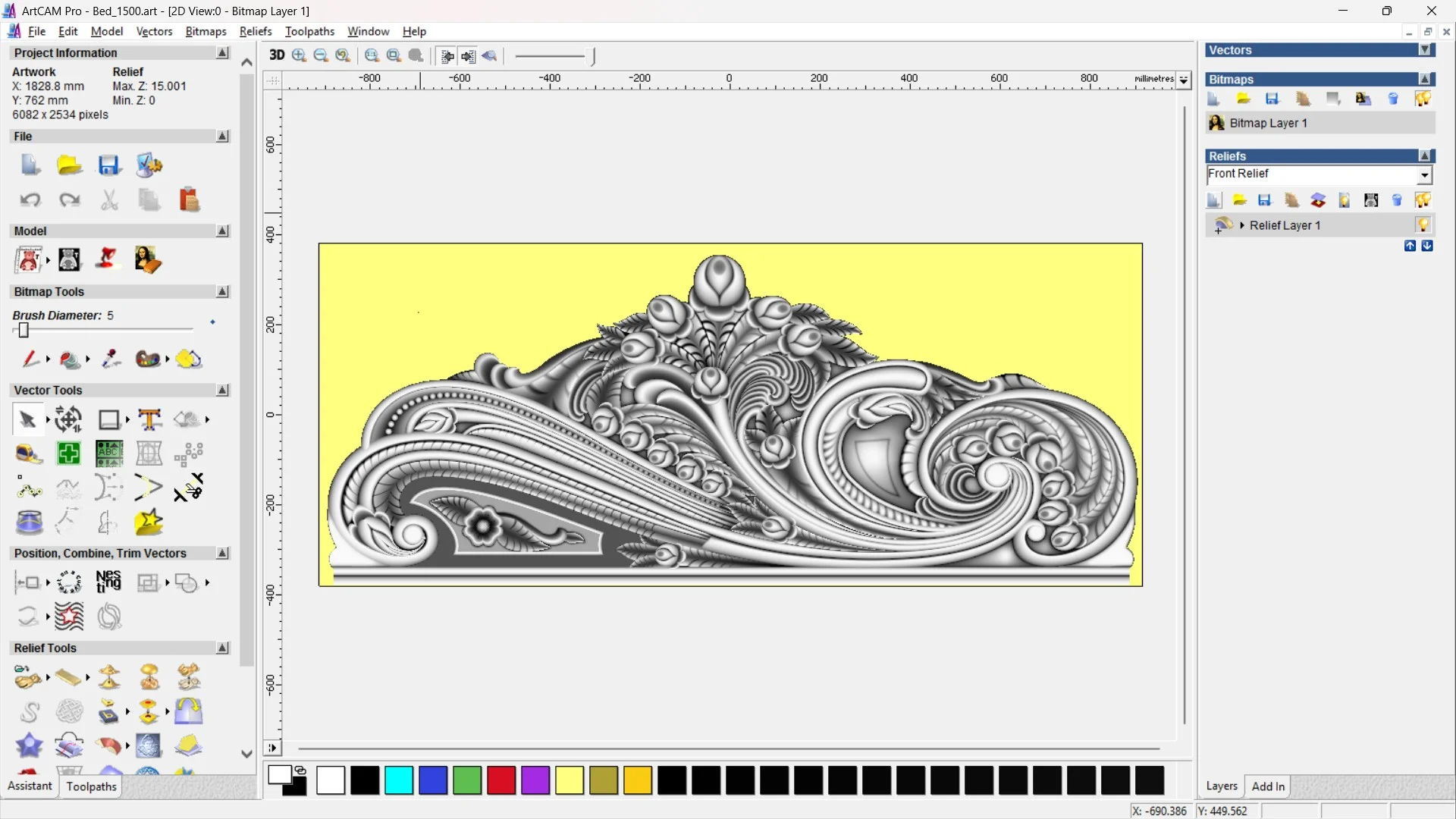The height and width of the screenshot is (819, 1456).
Task: Click the Save file icon
Action: click(108, 165)
